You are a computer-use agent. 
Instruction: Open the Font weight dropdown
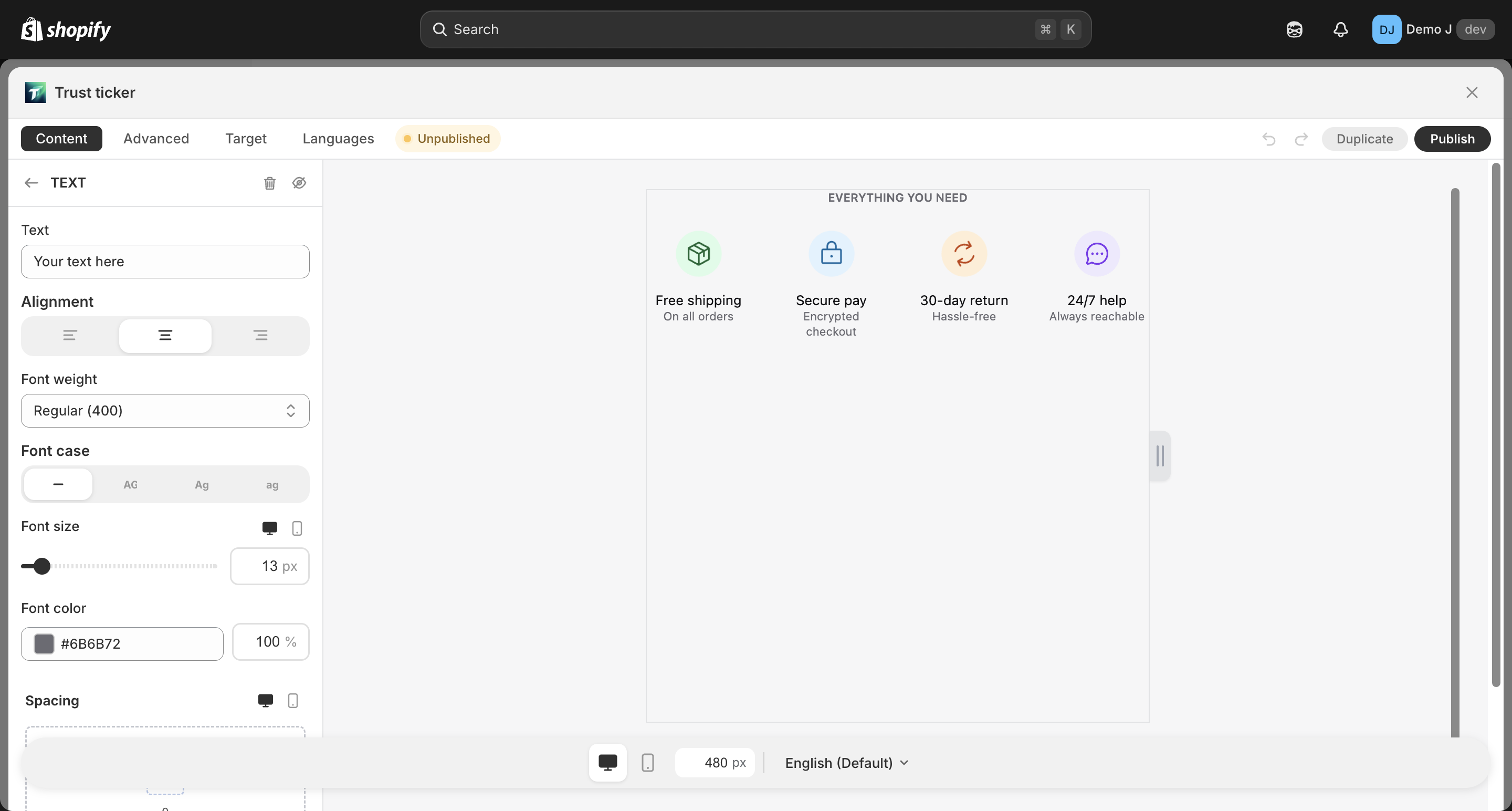point(165,411)
